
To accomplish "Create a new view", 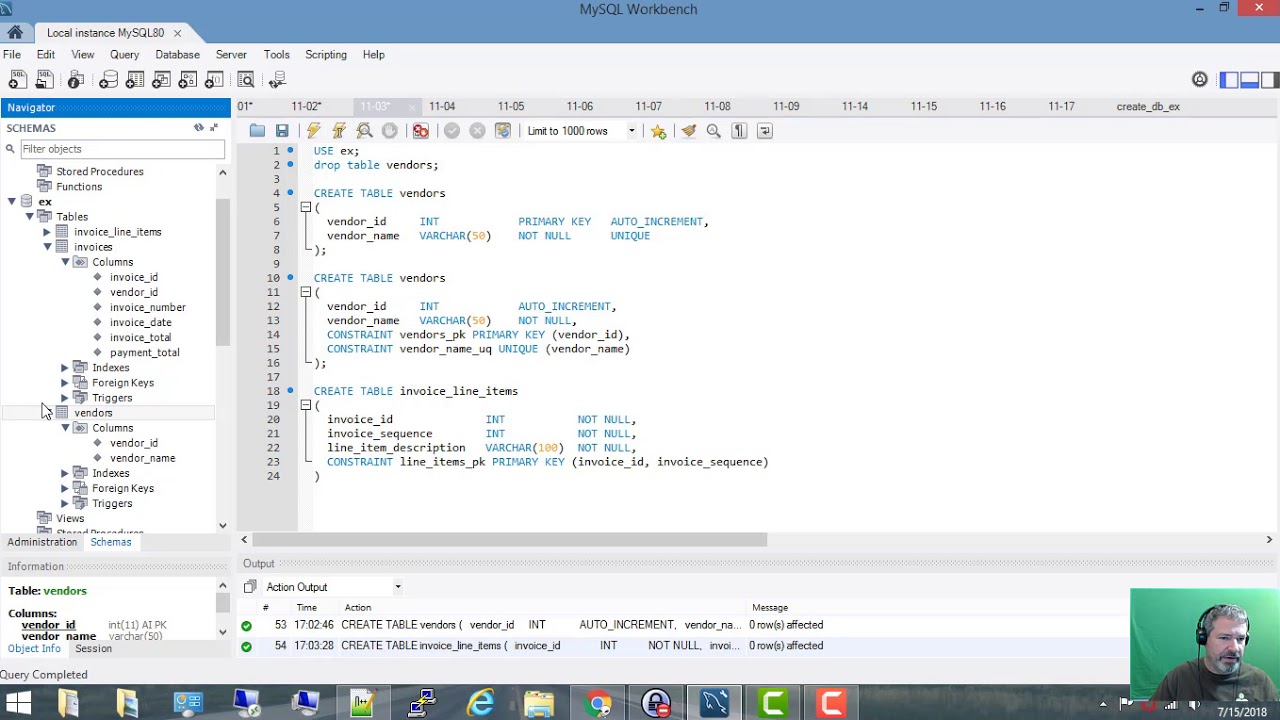I will click(161, 80).
